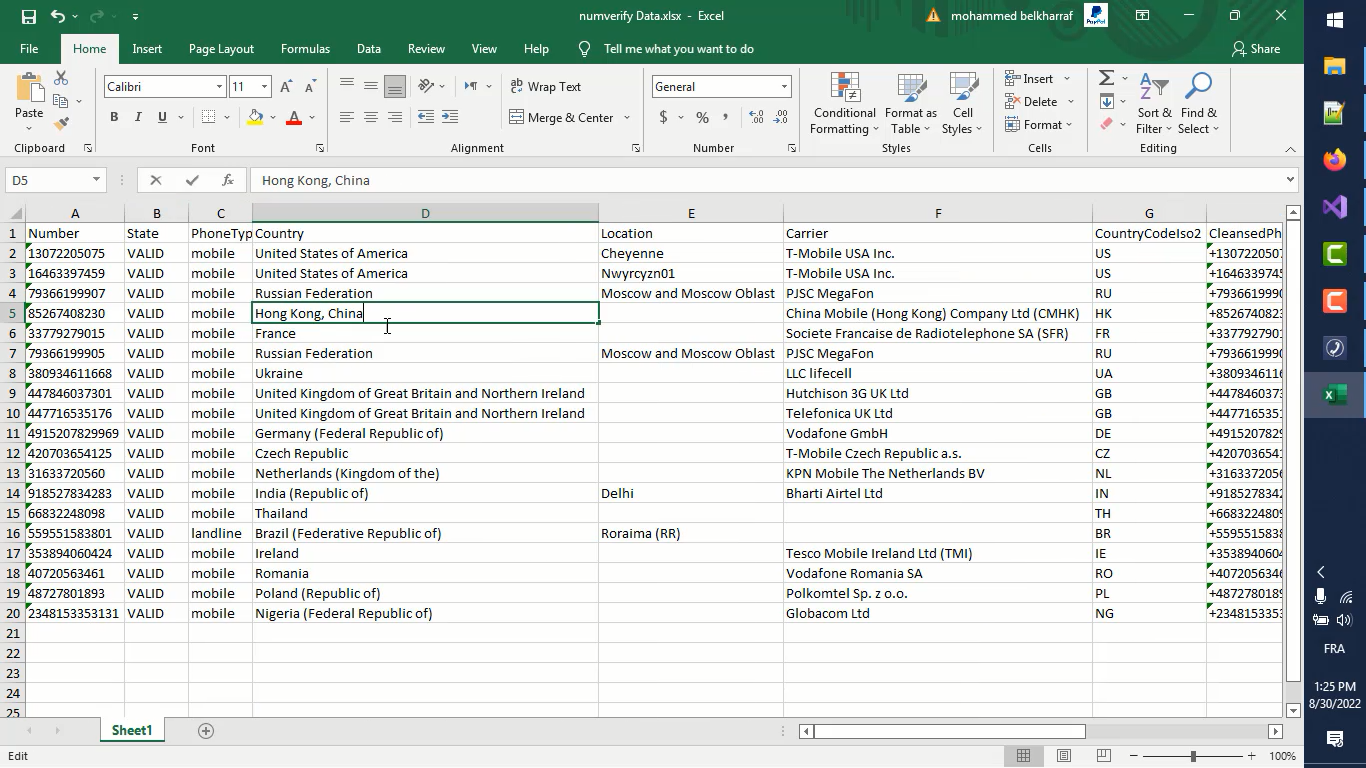Open the General number format dropdown
Screen dimensions: 1366x768
pos(783,86)
